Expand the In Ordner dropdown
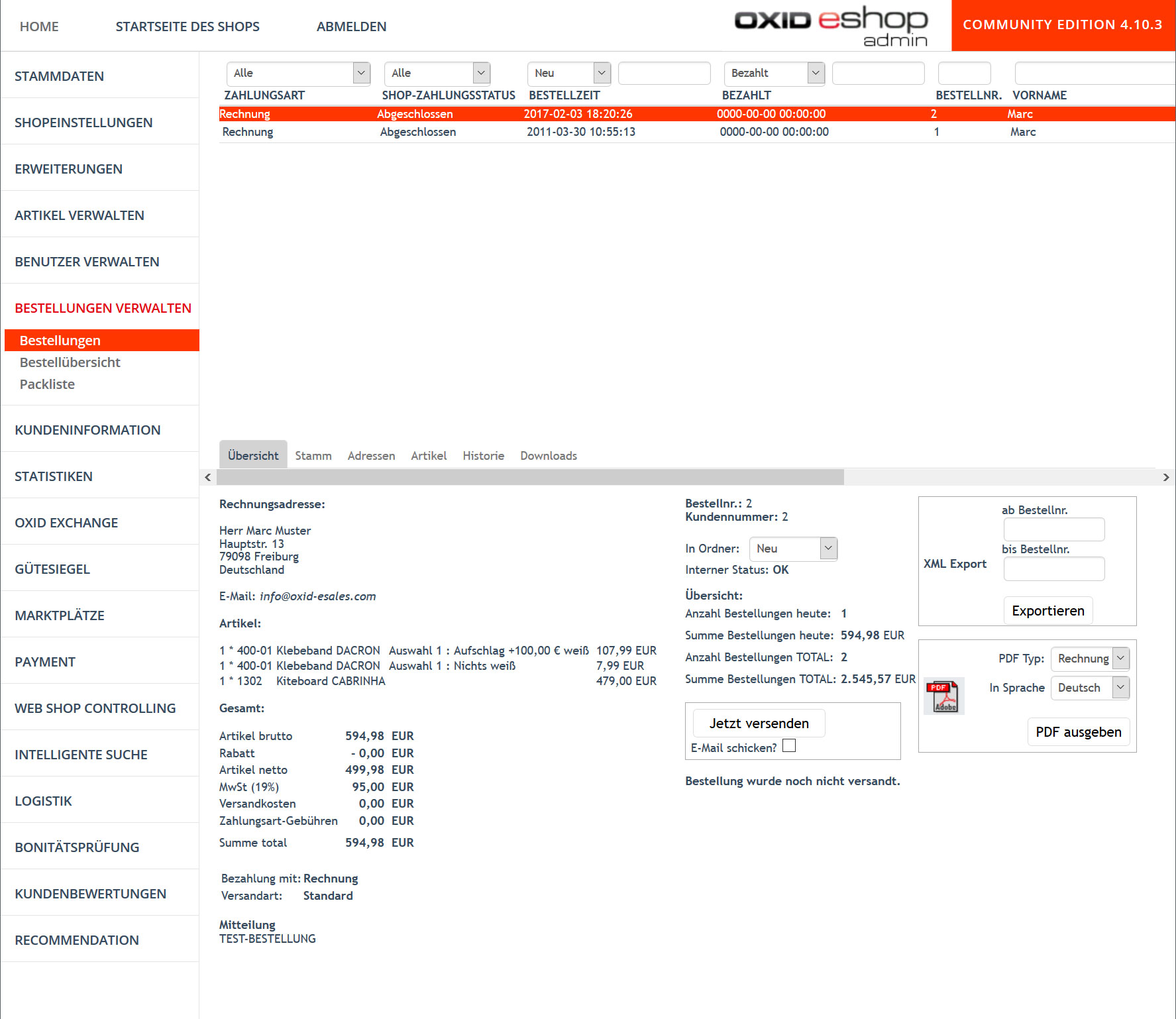The height and width of the screenshot is (1019, 1176). coord(792,549)
